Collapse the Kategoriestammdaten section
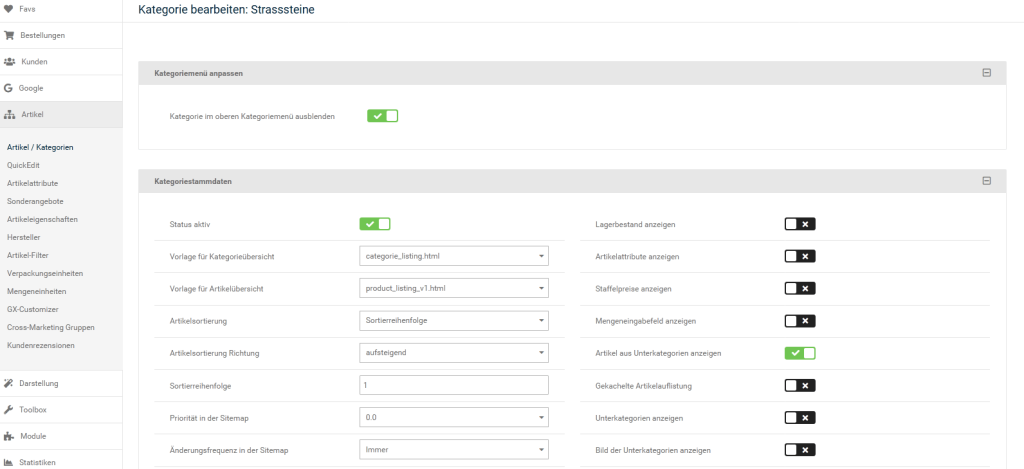This screenshot has width=1024, height=469. coord(986,181)
